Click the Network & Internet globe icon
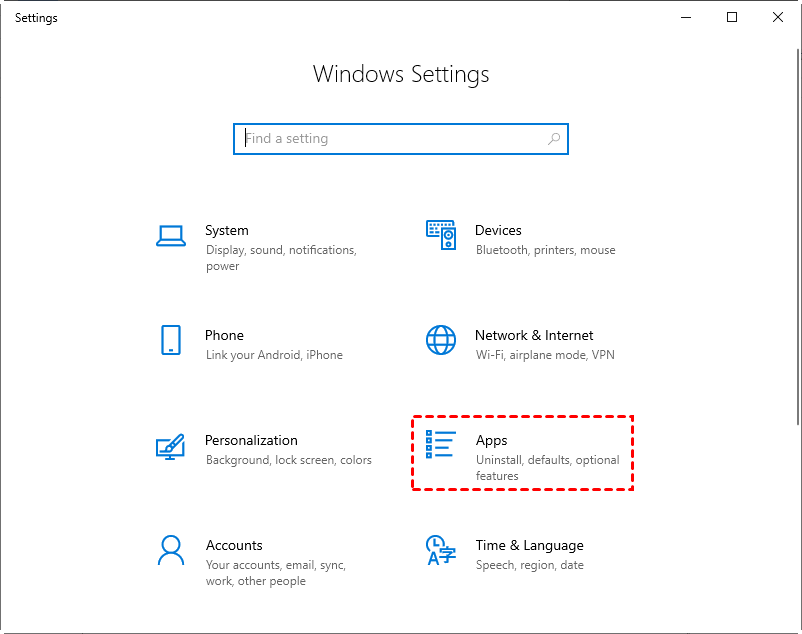The height and width of the screenshot is (634, 802). tap(441, 340)
